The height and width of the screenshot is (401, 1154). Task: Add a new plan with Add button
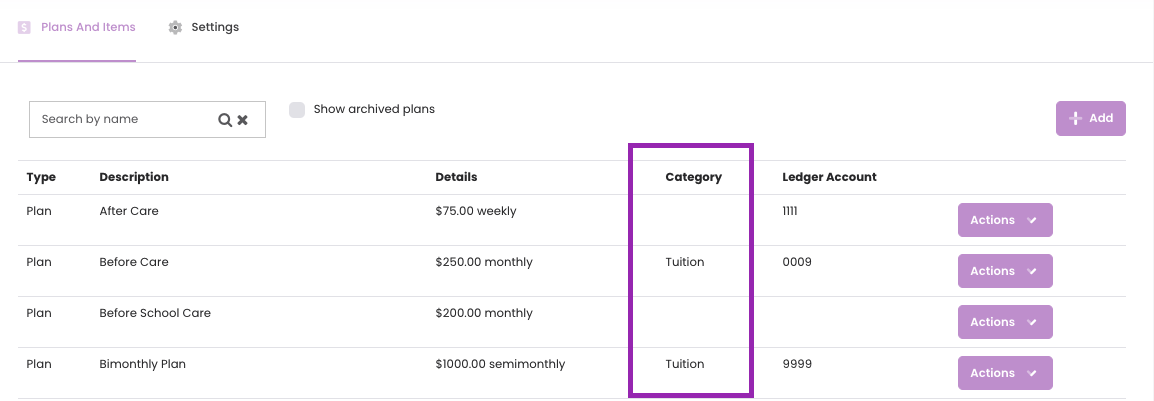[x=1091, y=118]
